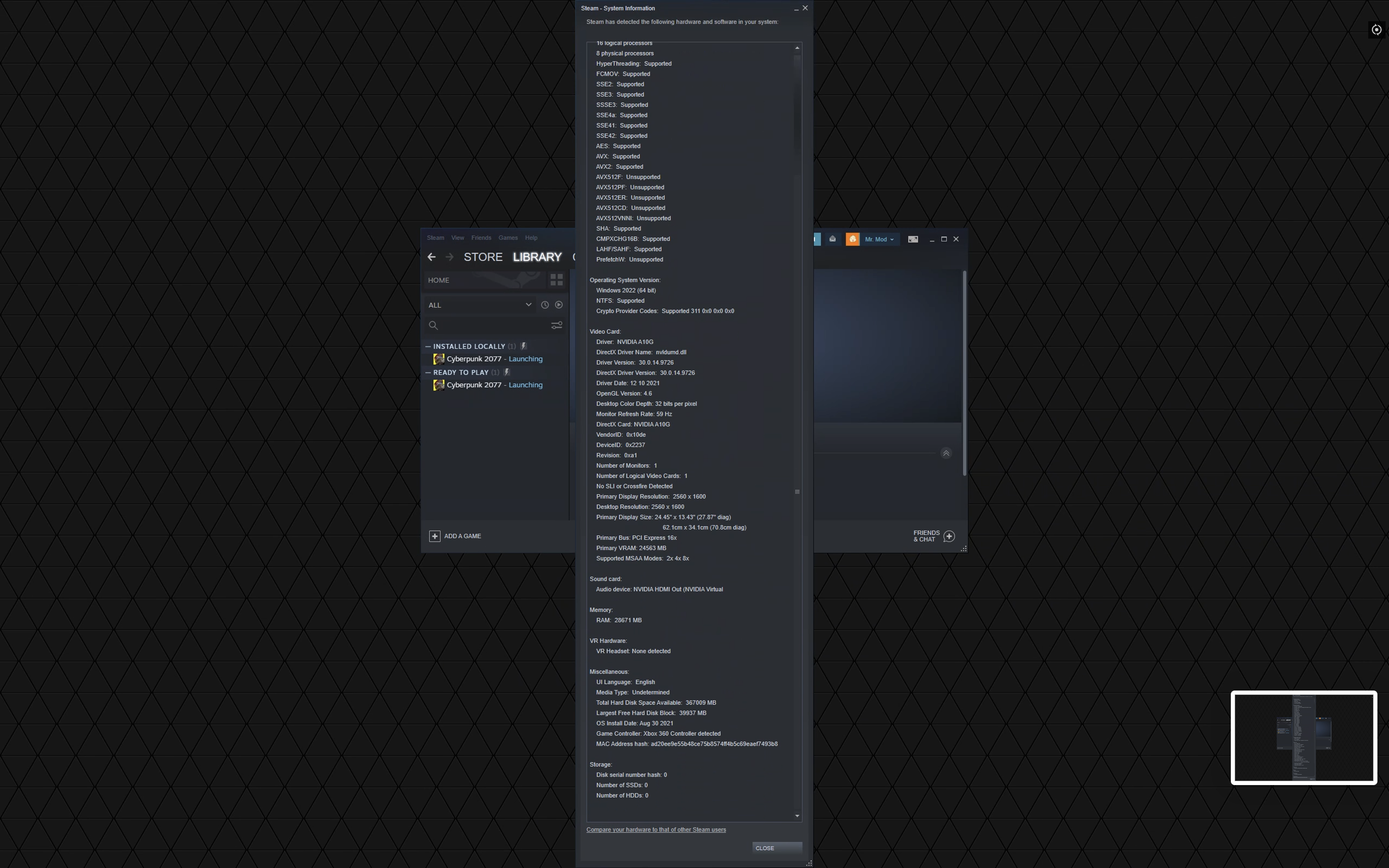Image resolution: width=1389 pixels, height=868 pixels.
Task: Click lightning icon beside Installed Locally
Action: point(523,346)
